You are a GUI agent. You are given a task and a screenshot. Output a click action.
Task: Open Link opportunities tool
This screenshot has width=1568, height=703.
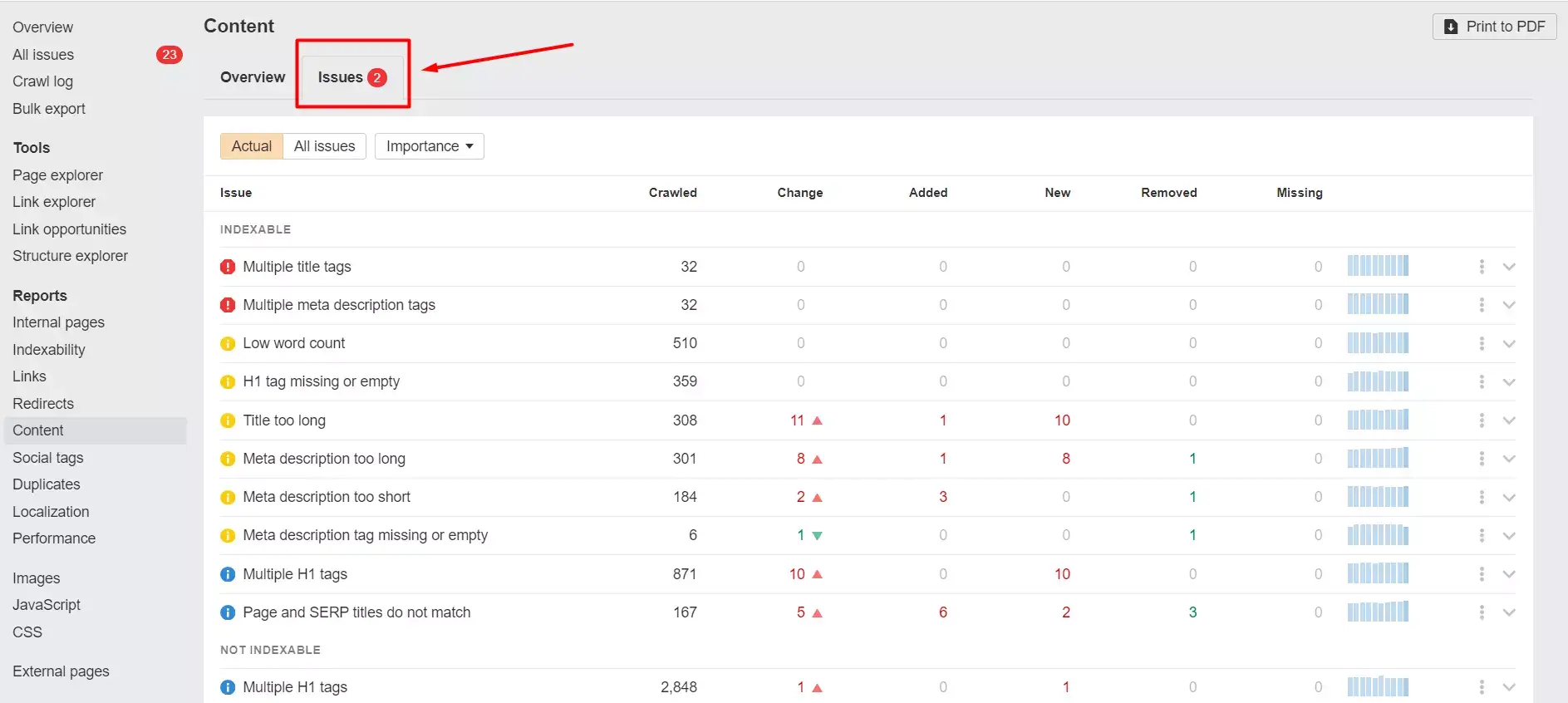pyautogui.click(x=69, y=229)
